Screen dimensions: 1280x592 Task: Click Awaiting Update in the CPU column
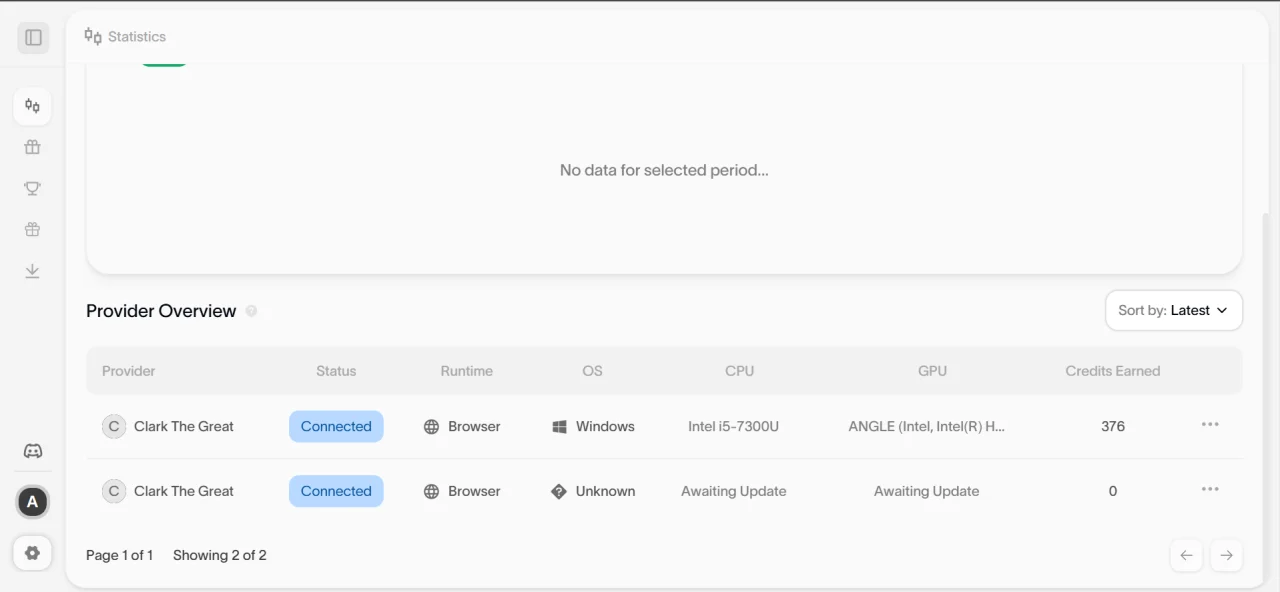[734, 491]
